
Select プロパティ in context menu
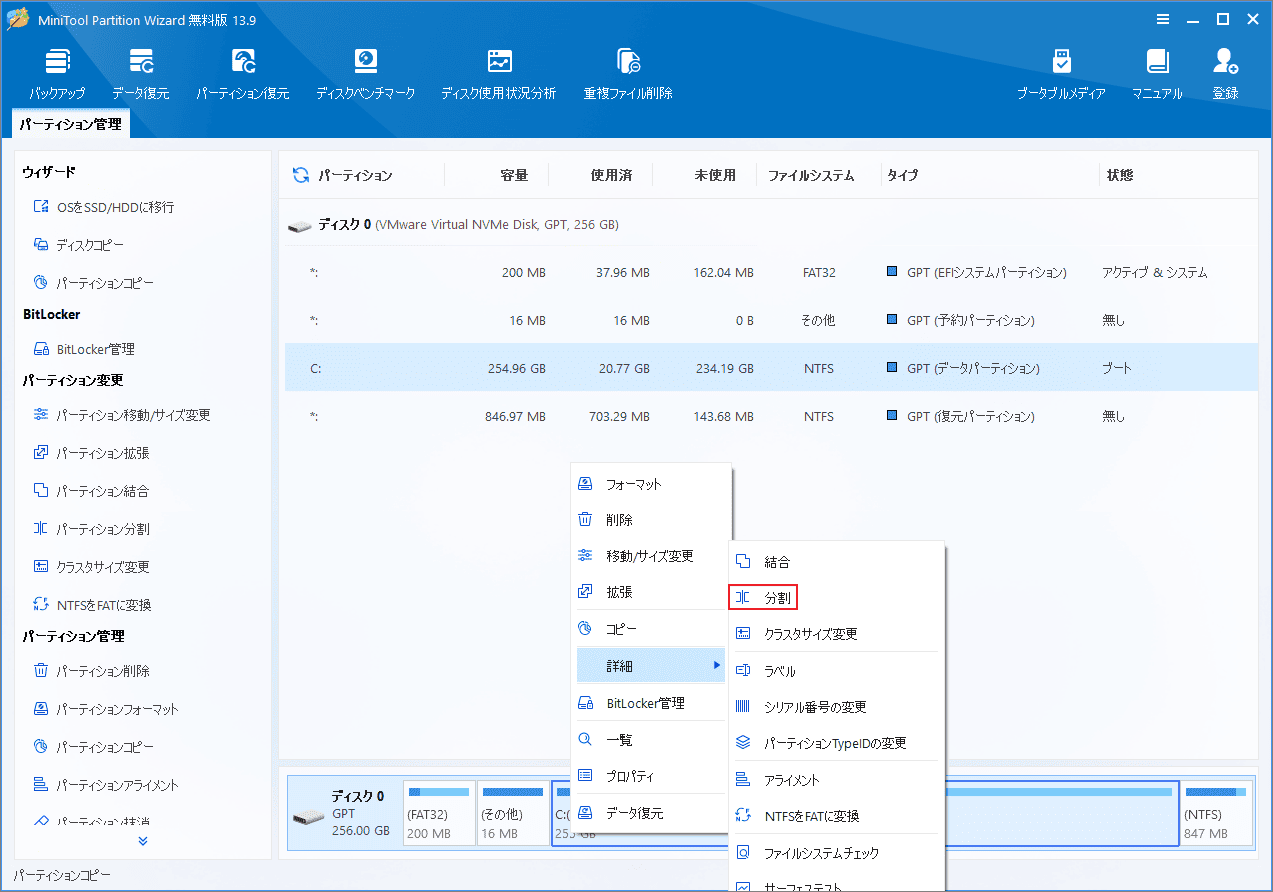point(651,776)
